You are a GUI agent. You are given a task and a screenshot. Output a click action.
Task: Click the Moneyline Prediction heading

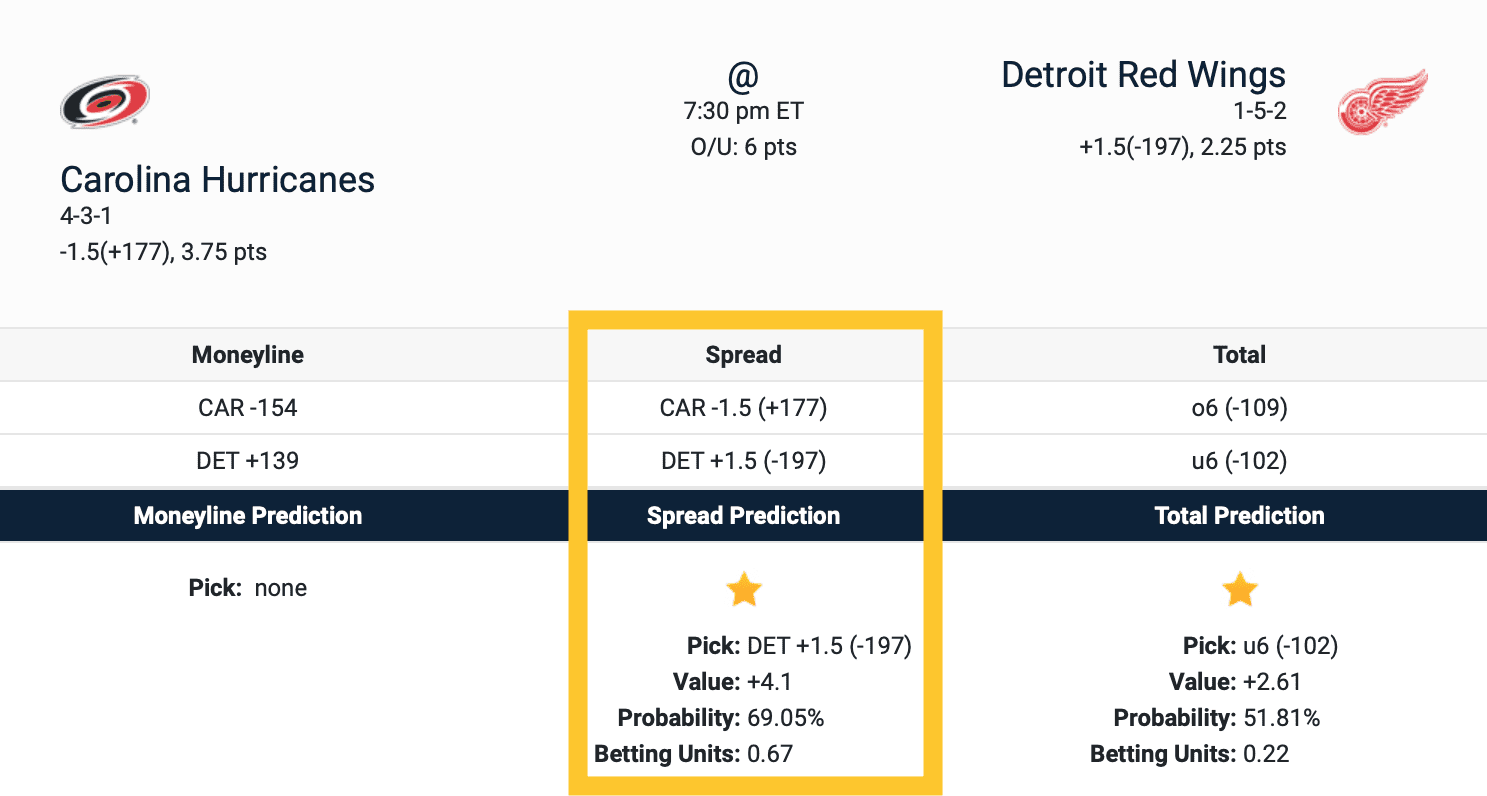coord(247,516)
